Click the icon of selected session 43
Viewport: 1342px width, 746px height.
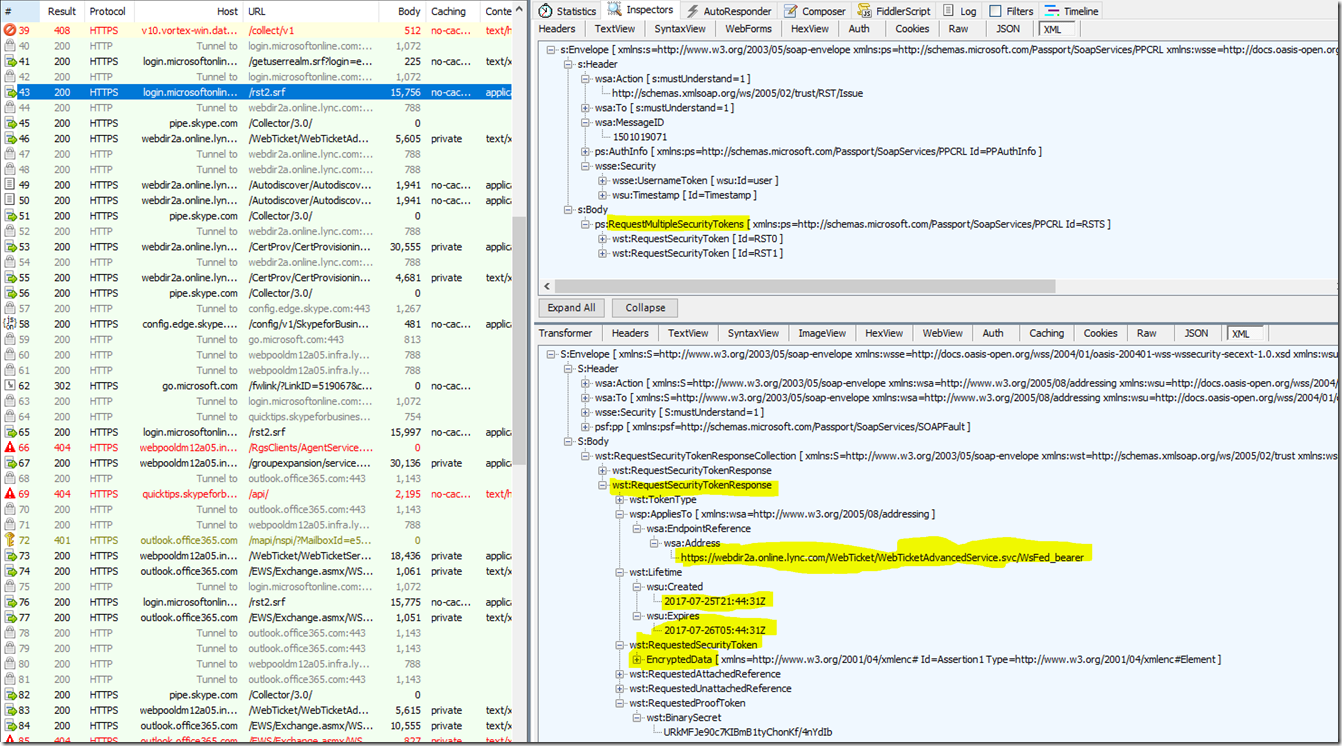pos(10,93)
